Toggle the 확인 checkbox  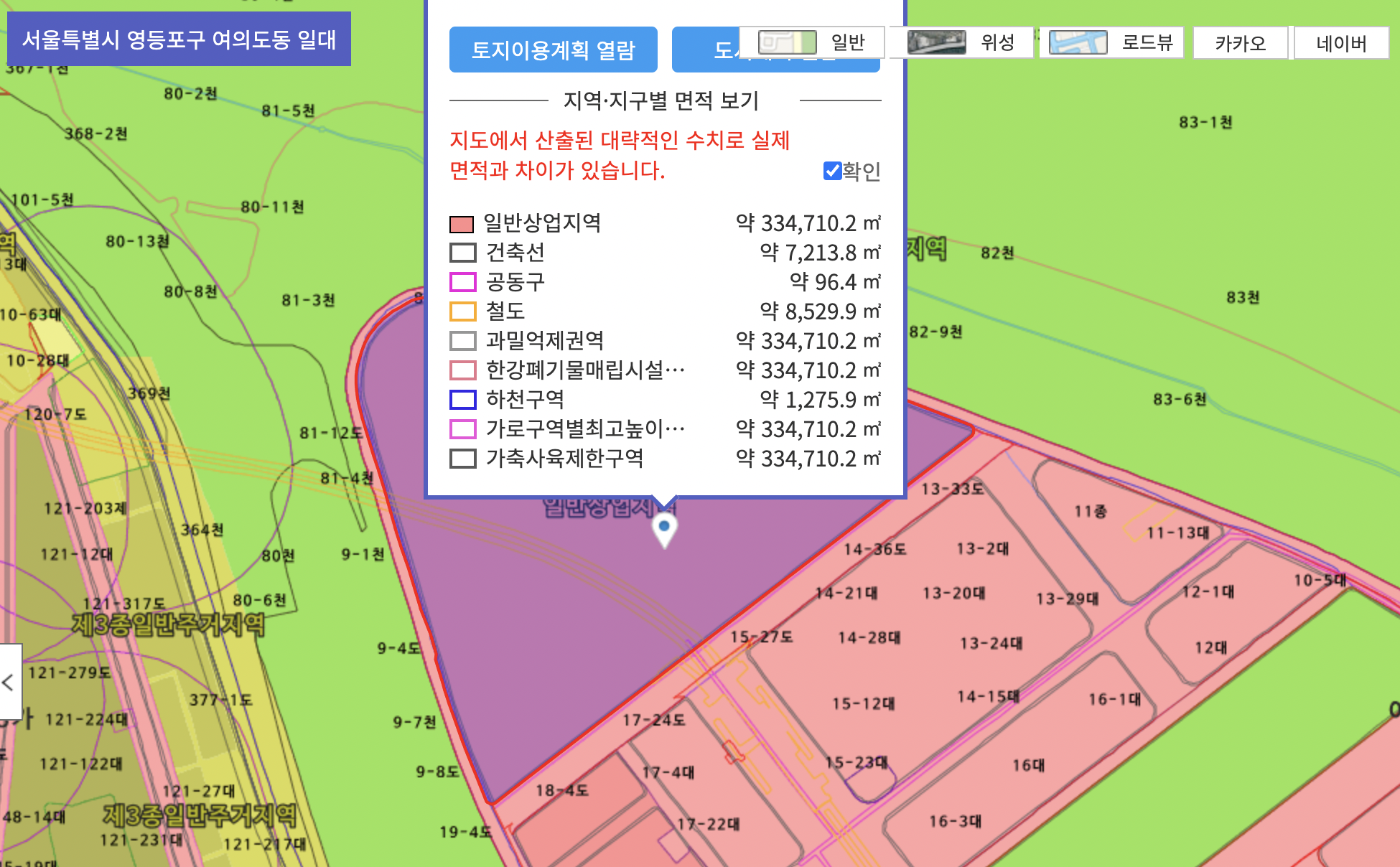[833, 171]
